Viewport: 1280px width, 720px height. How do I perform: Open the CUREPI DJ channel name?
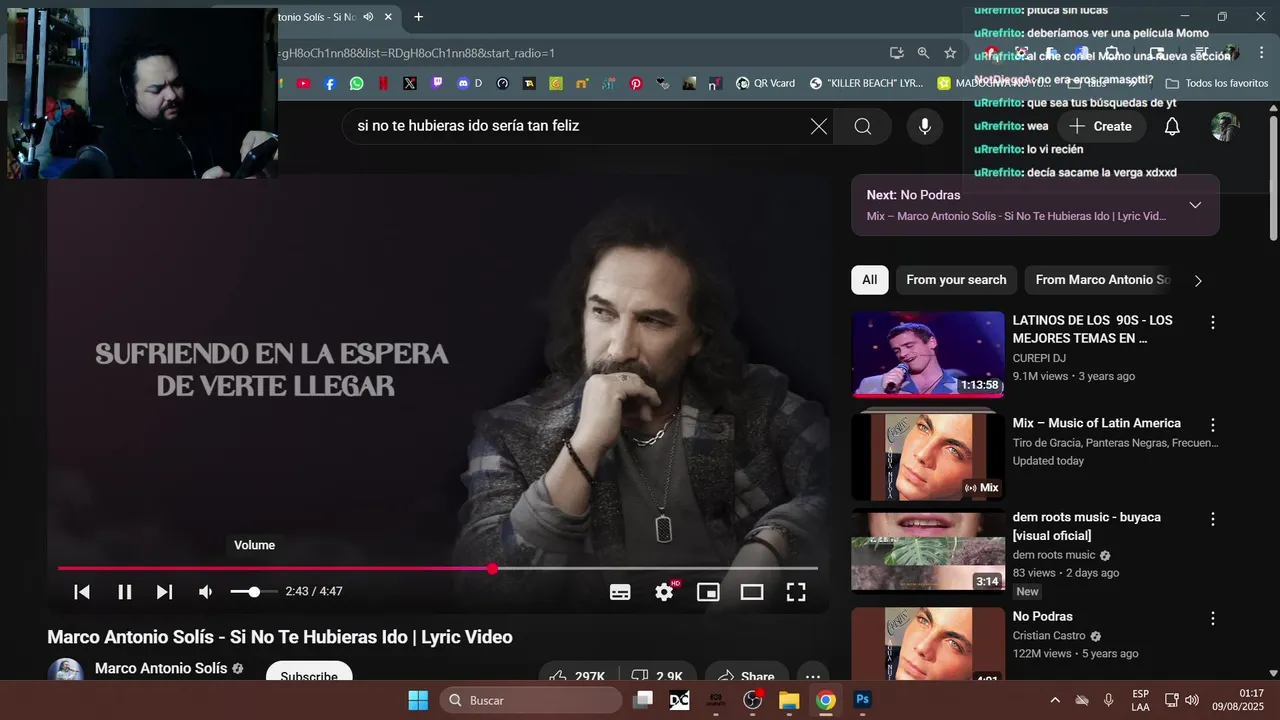tap(1039, 358)
